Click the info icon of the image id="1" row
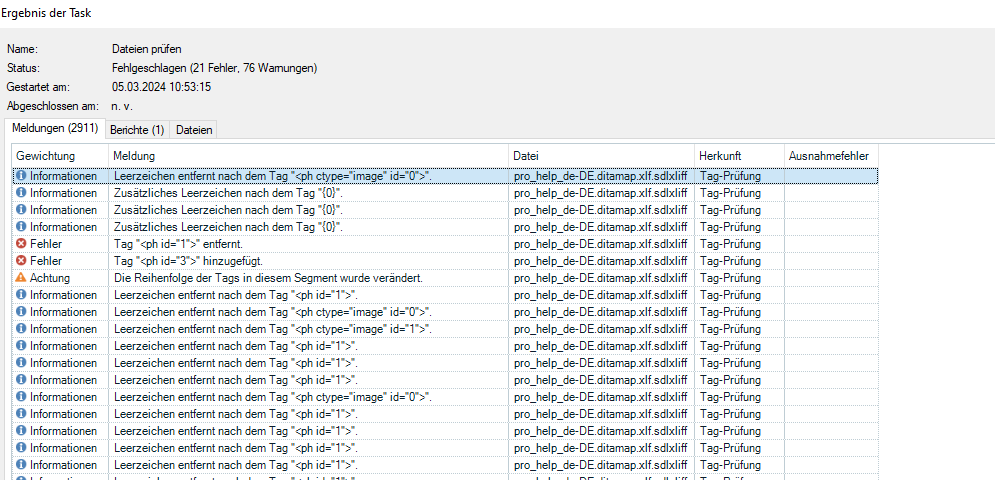 click(21, 329)
